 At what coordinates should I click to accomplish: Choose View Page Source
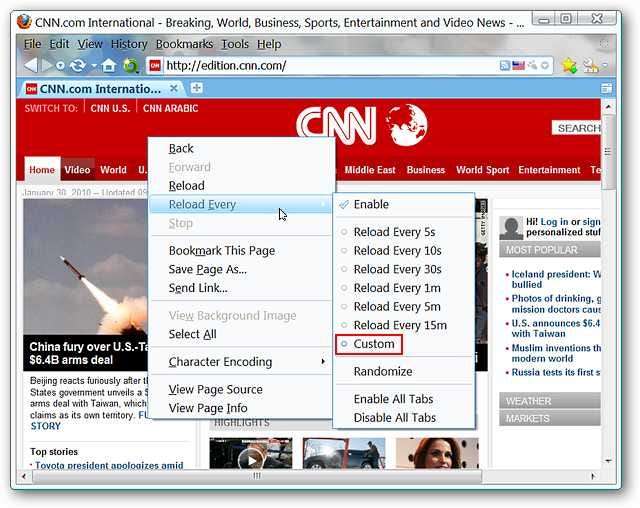pos(241,389)
